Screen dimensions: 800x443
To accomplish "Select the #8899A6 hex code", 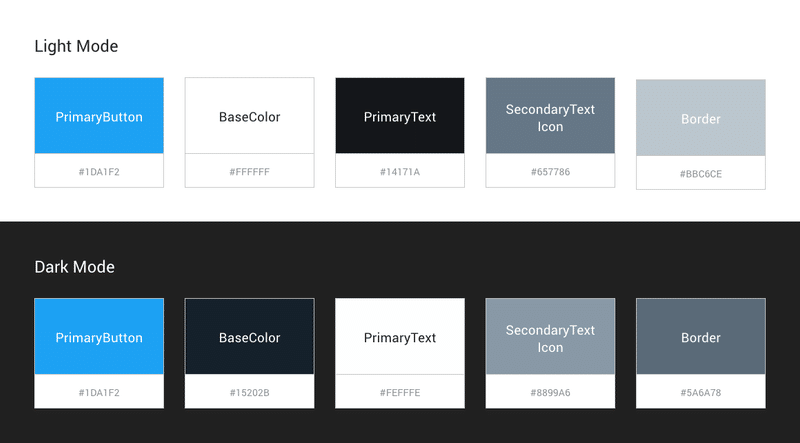I will pos(550,392).
